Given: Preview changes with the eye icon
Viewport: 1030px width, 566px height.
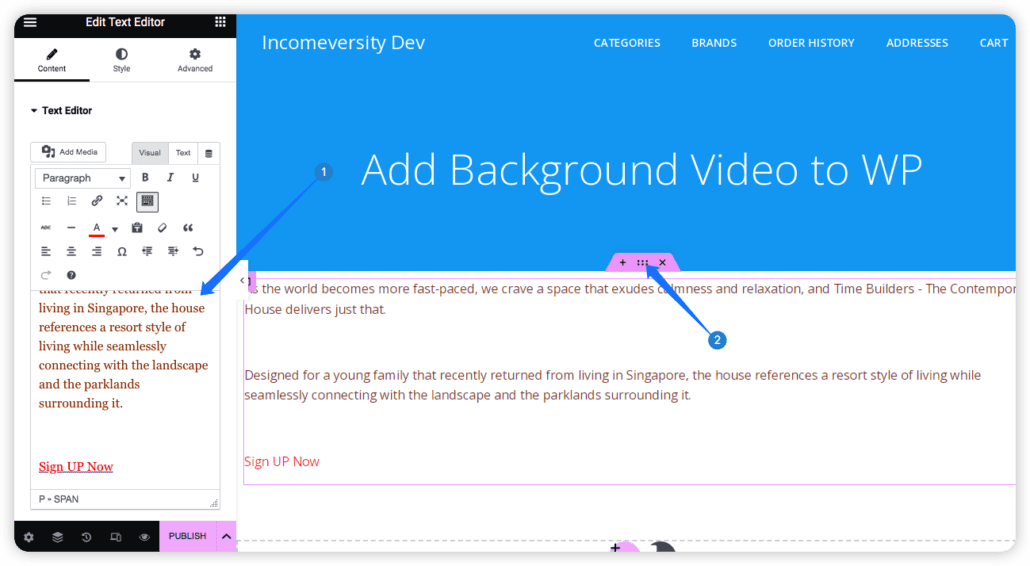Looking at the screenshot, I should 144,537.
